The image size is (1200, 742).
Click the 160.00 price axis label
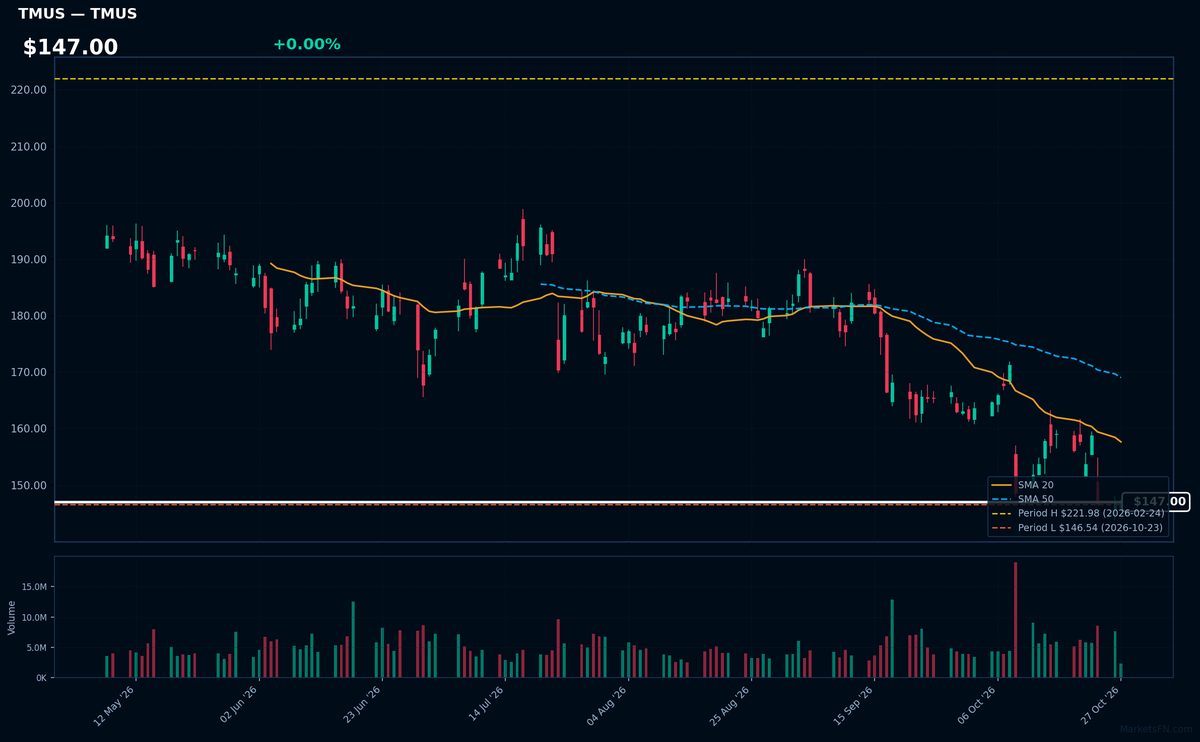point(30,429)
